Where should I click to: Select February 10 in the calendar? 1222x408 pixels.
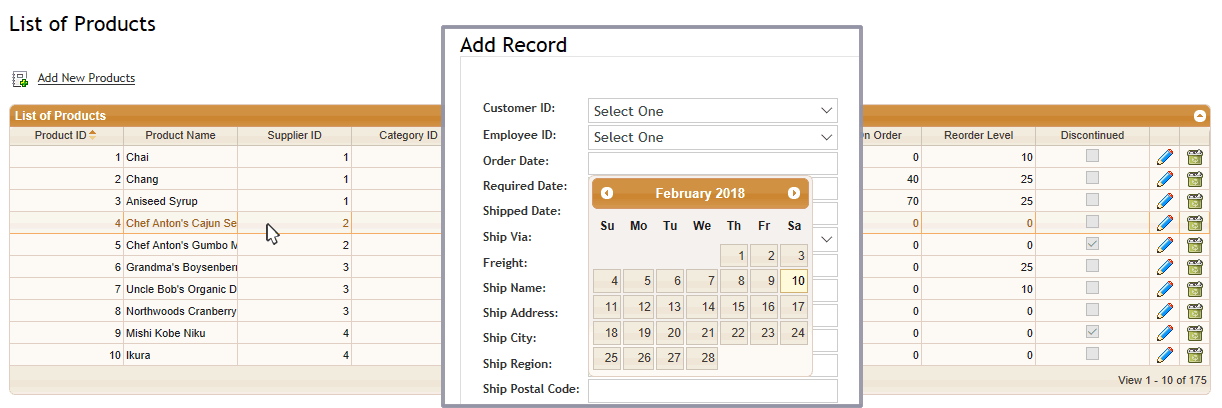(x=794, y=281)
